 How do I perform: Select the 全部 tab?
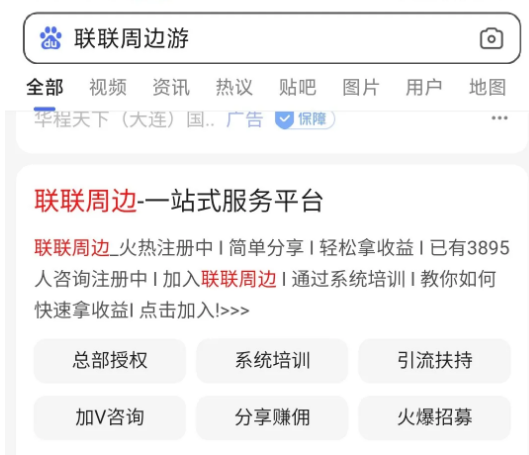pos(45,87)
